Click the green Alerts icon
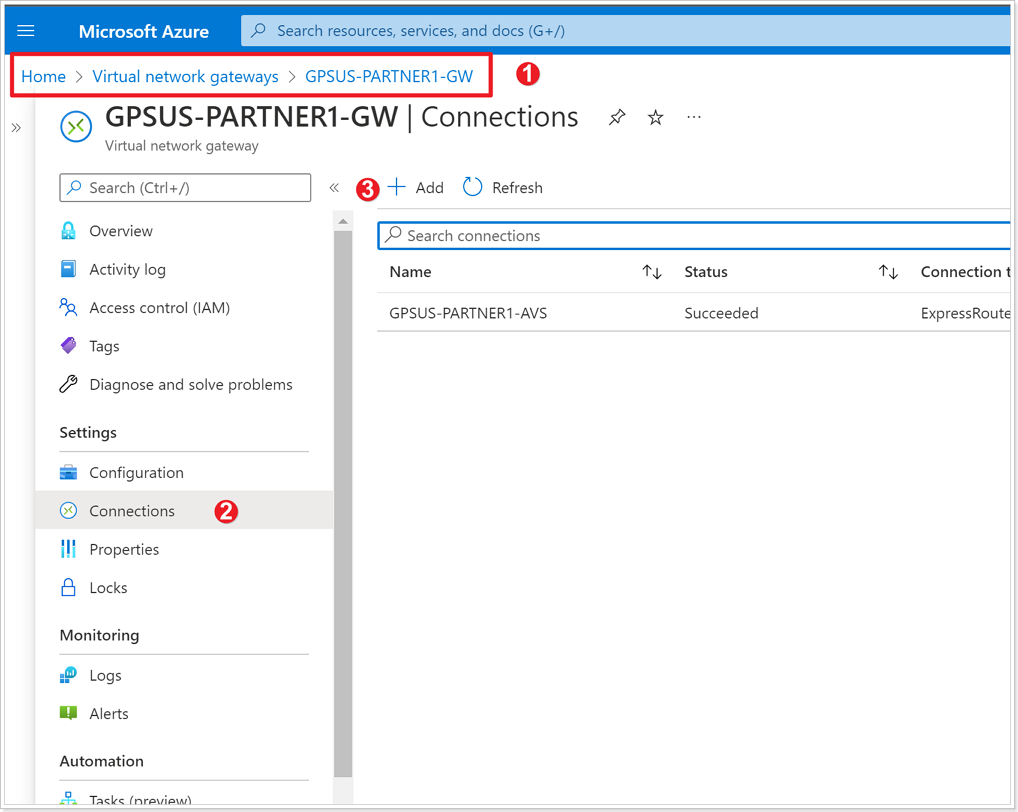 tap(68, 713)
